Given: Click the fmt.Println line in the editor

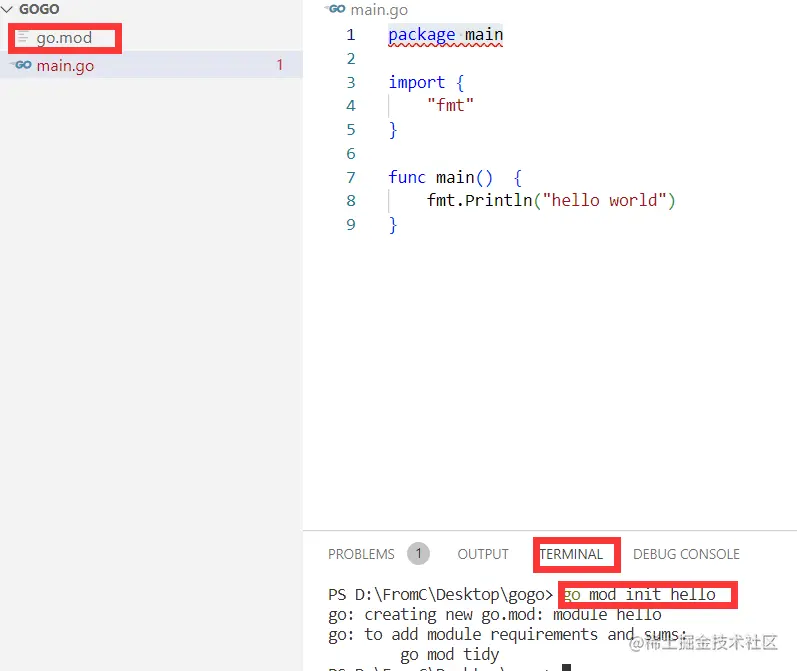Looking at the screenshot, I should click(x=551, y=200).
